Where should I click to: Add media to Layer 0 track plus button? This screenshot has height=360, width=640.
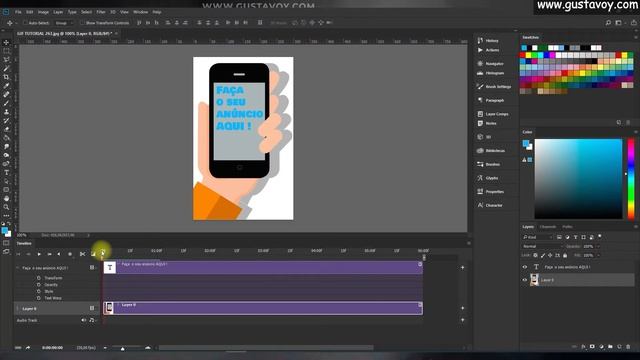(x=462, y=308)
